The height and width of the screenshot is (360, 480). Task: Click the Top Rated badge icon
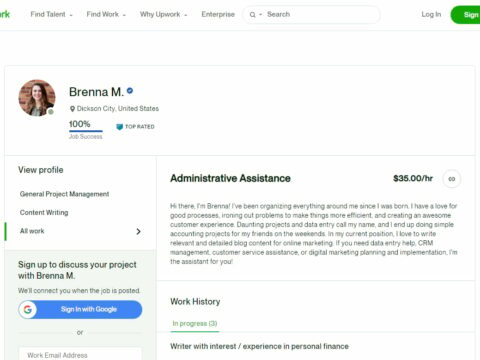pos(119,127)
